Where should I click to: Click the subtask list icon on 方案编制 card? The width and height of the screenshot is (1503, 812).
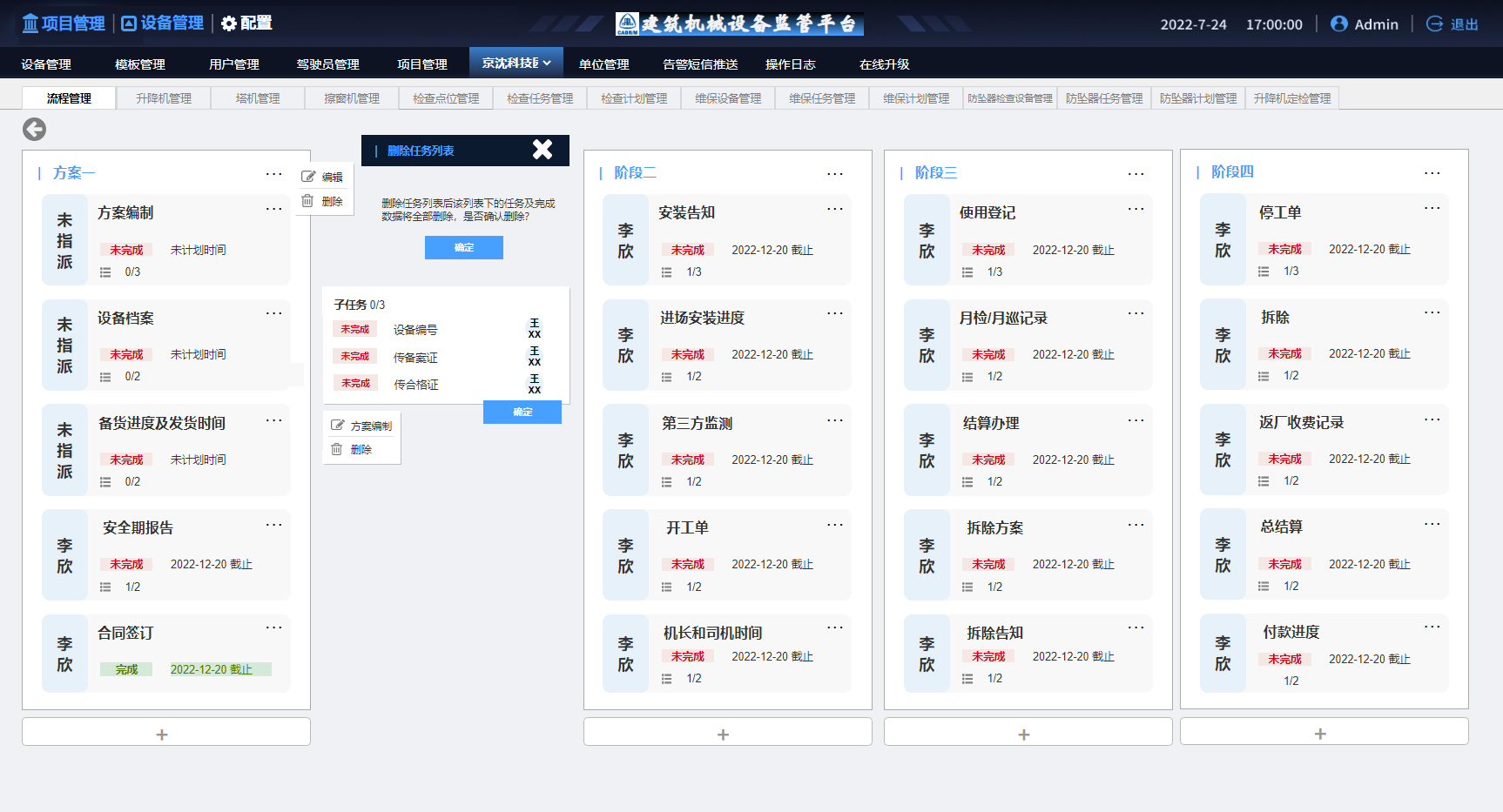click(105, 272)
